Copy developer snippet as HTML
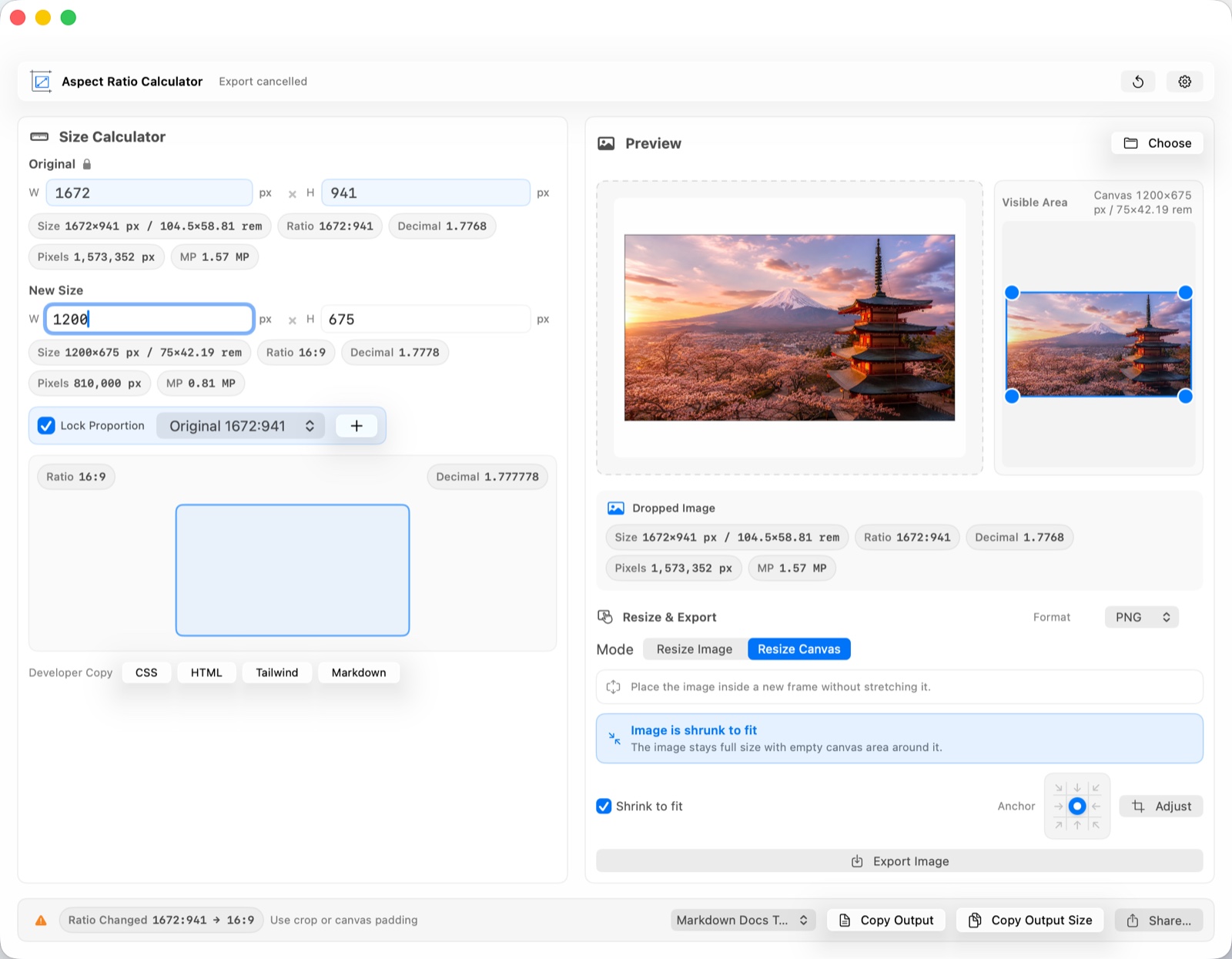 206,672
